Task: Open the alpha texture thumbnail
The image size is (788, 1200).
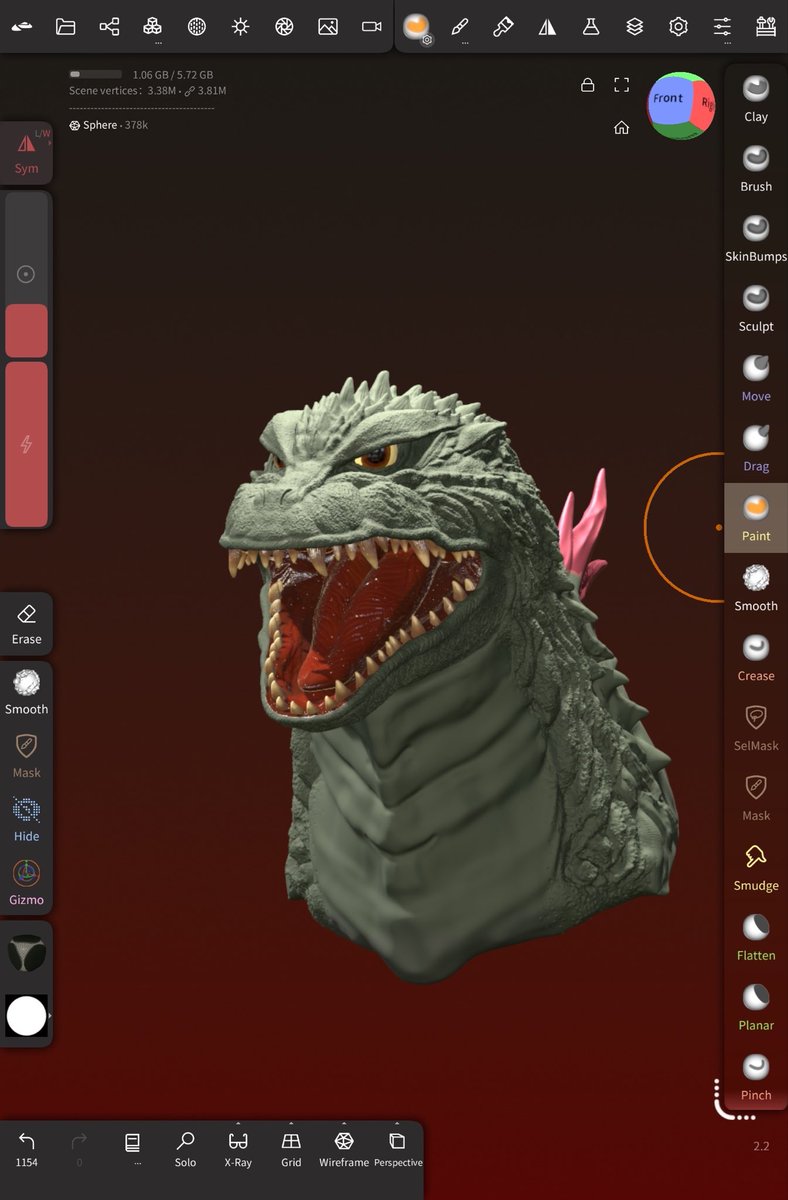Action: point(26,954)
